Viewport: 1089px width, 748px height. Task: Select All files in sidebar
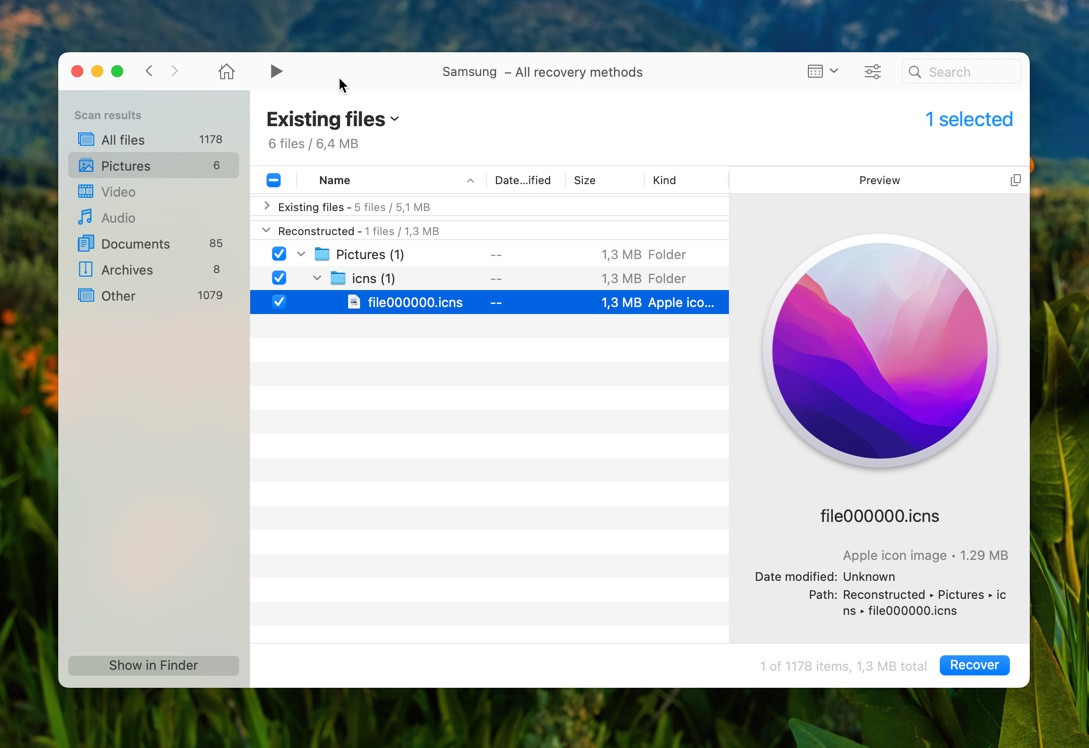[153, 140]
